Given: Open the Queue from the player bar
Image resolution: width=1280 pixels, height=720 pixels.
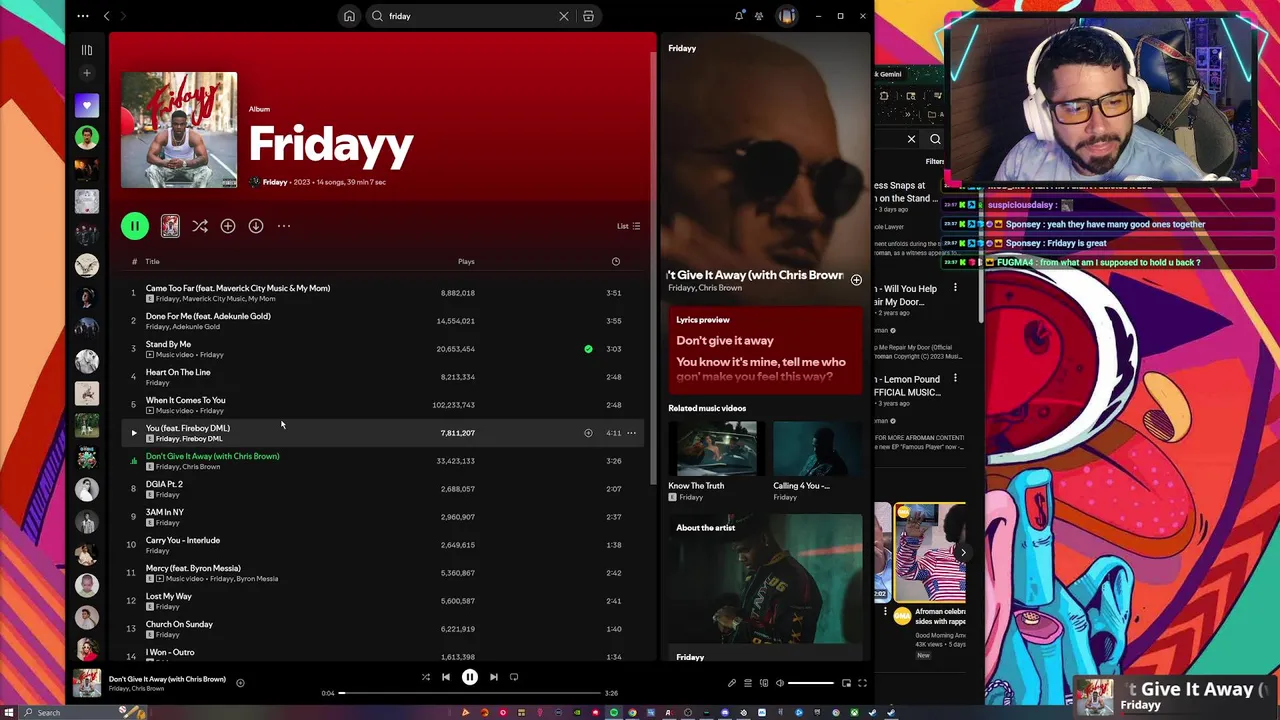Looking at the screenshot, I should point(748,683).
